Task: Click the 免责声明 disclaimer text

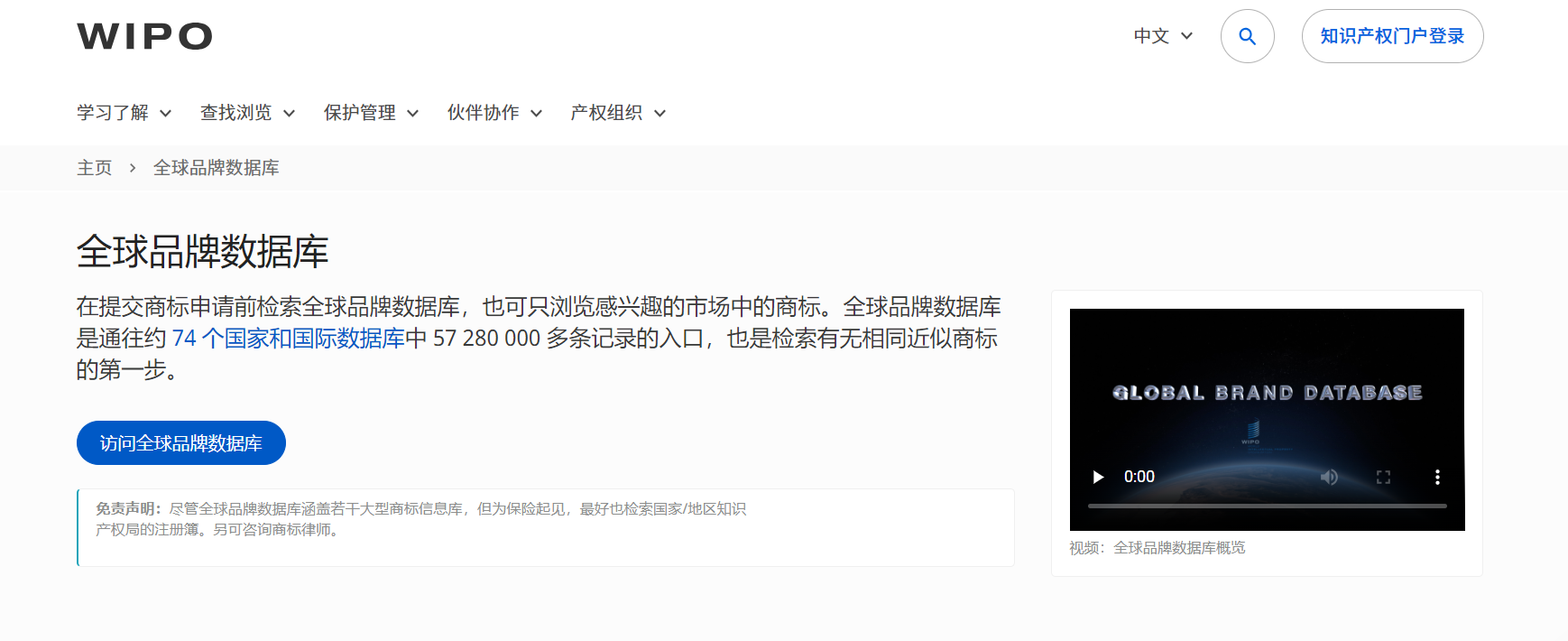Action: tap(420, 519)
